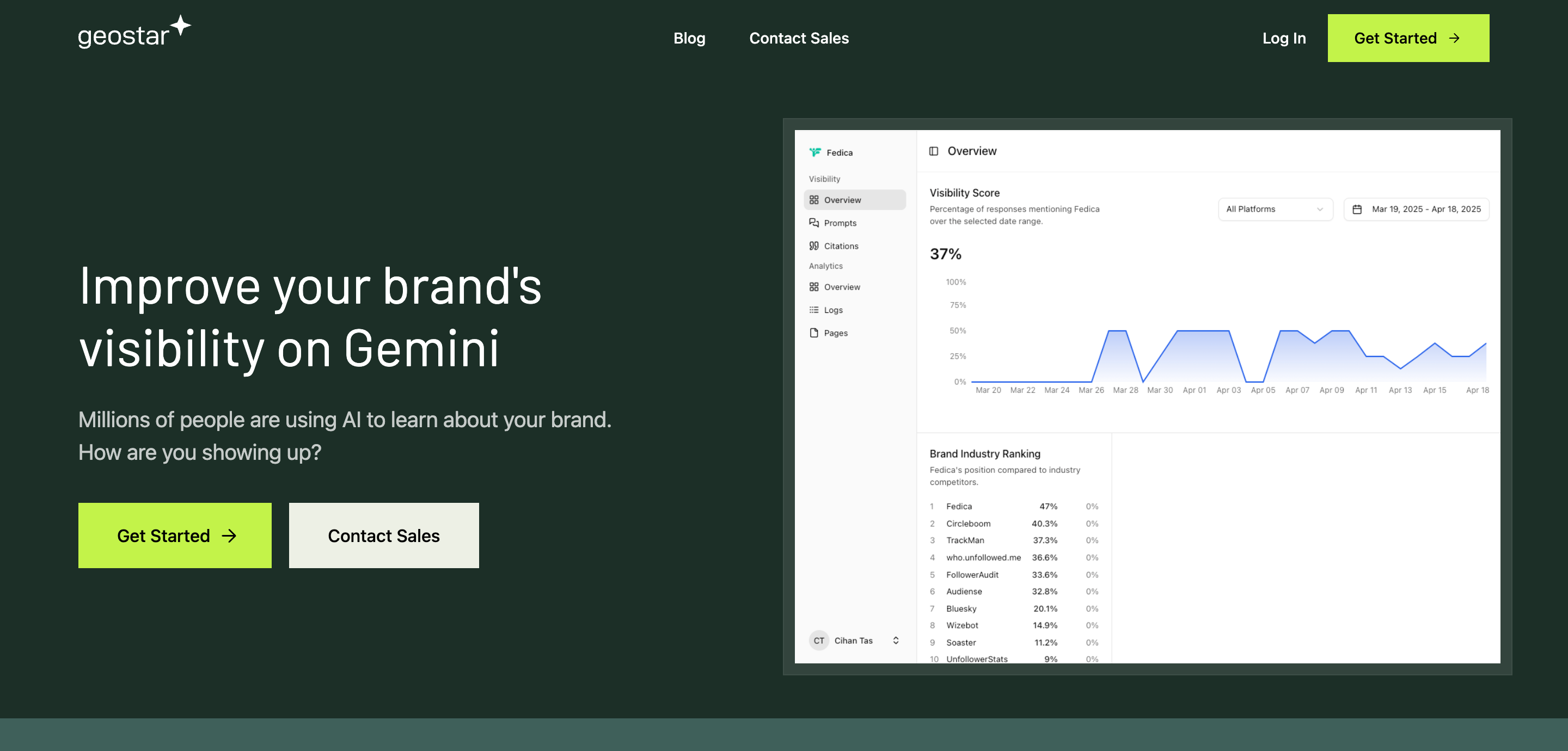The width and height of the screenshot is (1568, 751).
Task: Click the Soaster ranking row
Action: [x=1013, y=643]
